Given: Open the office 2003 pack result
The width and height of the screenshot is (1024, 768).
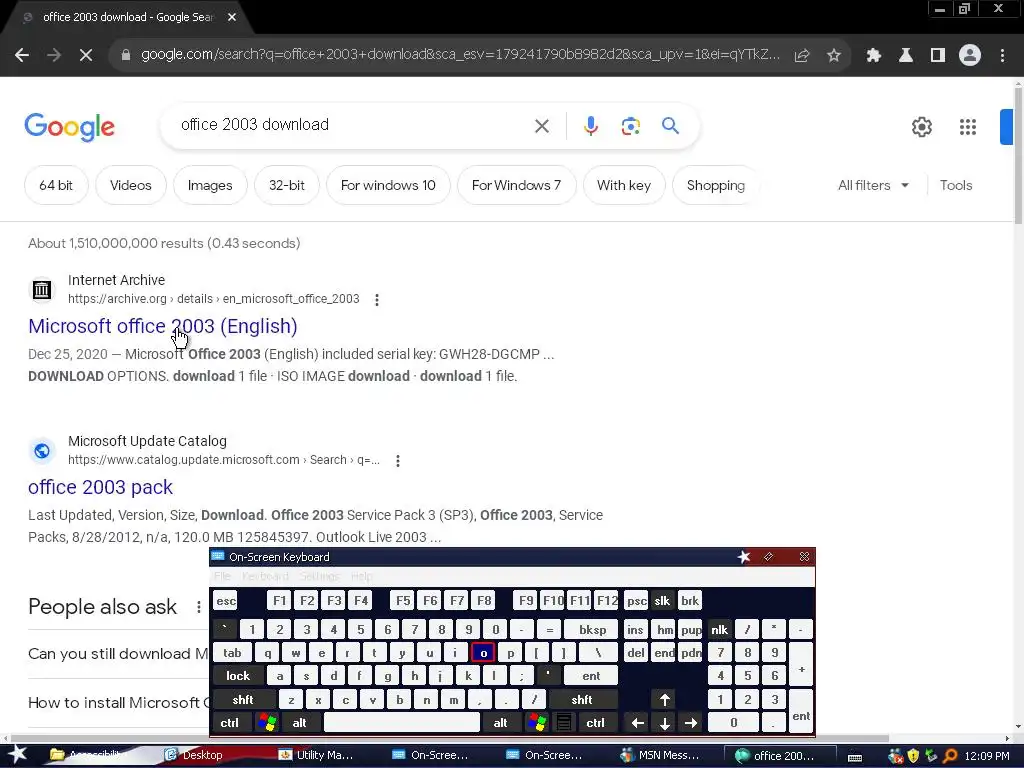Looking at the screenshot, I should pyautogui.click(x=101, y=487).
